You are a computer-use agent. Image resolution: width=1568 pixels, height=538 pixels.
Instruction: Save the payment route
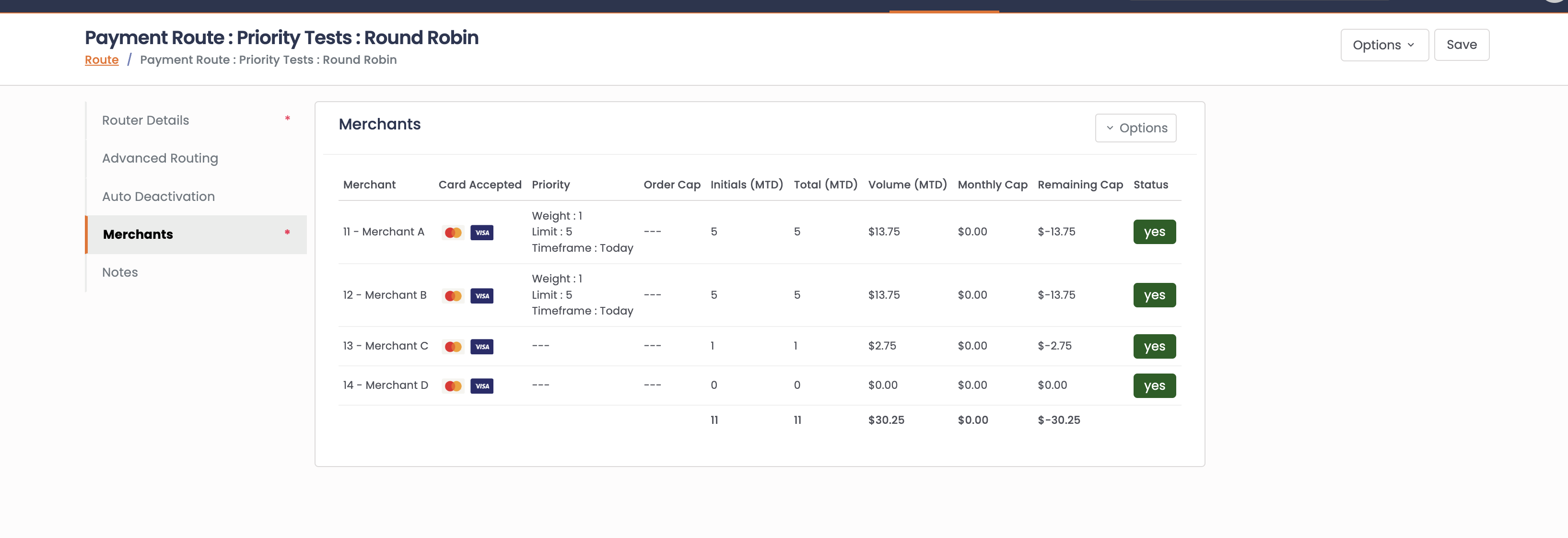click(x=1462, y=45)
